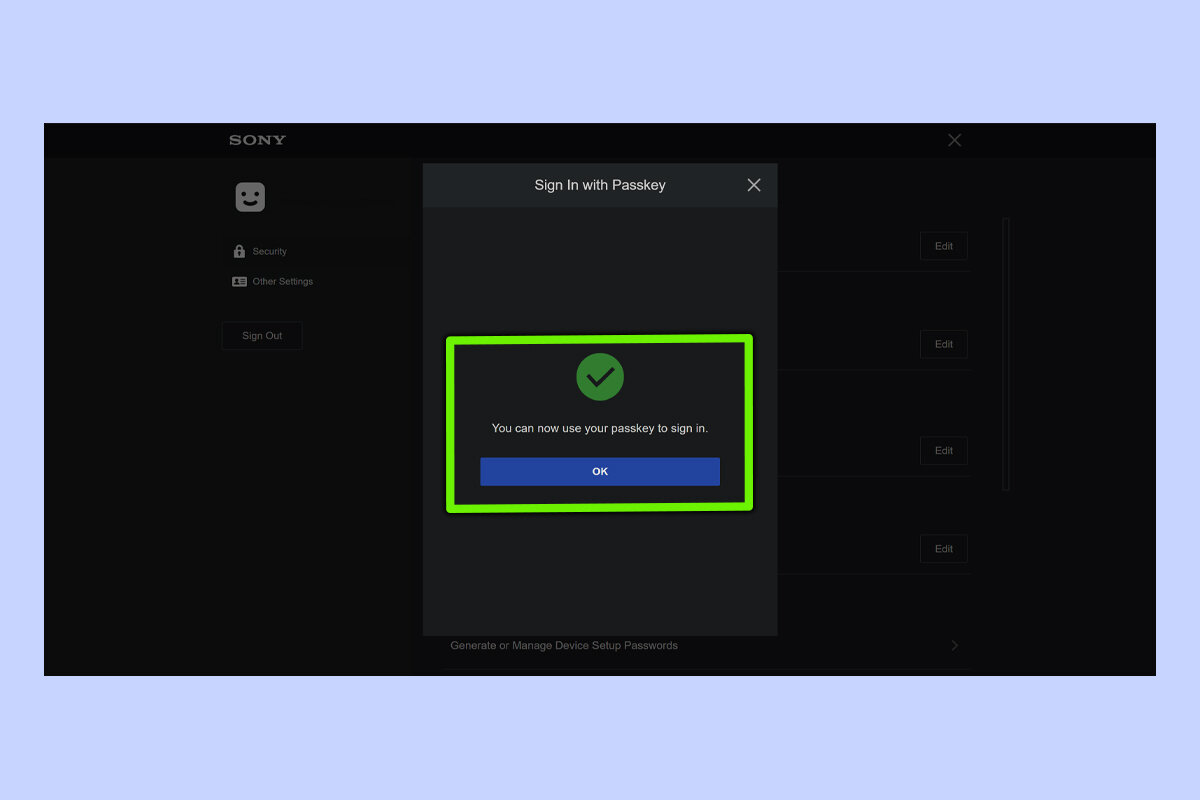The image size is (1200, 800).
Task: Click the 'Sign In with Passkey' dialog title
Action: (x=600, y=185)
